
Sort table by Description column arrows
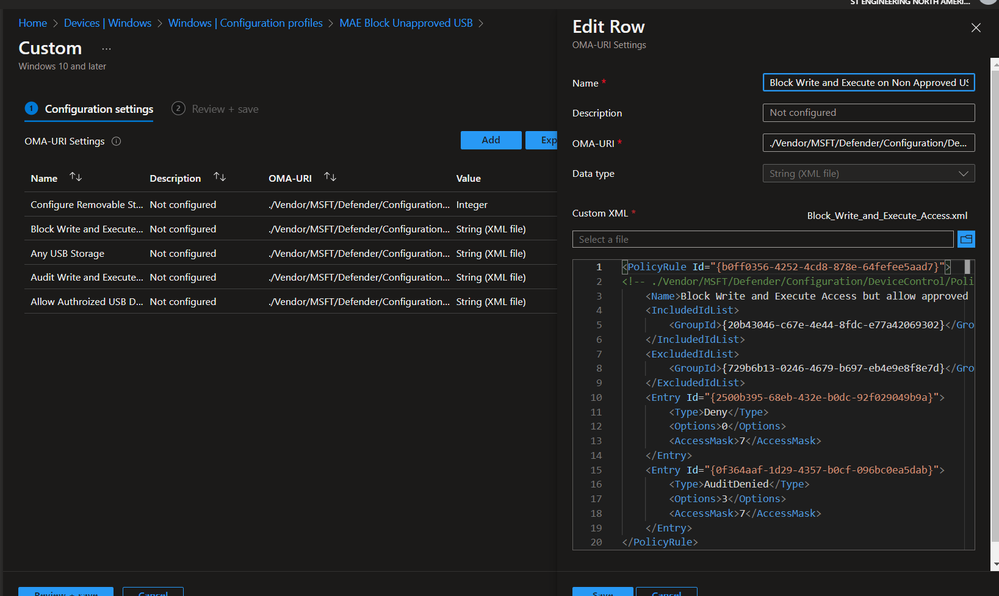220,177
